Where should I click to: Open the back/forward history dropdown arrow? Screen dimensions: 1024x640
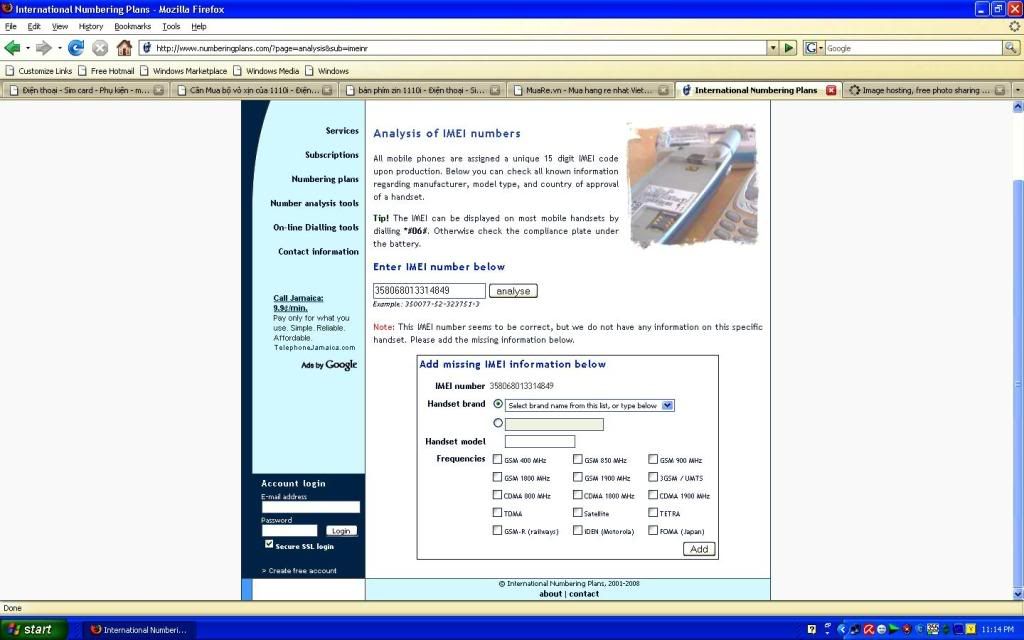[59, 48]
